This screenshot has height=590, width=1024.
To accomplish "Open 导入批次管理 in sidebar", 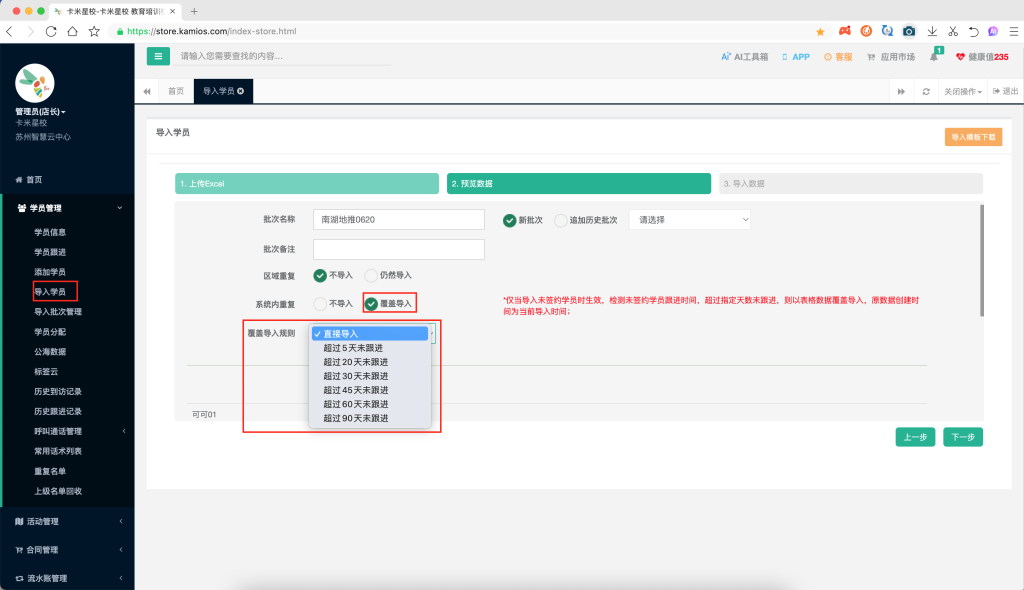I will [x=58, y=312].
